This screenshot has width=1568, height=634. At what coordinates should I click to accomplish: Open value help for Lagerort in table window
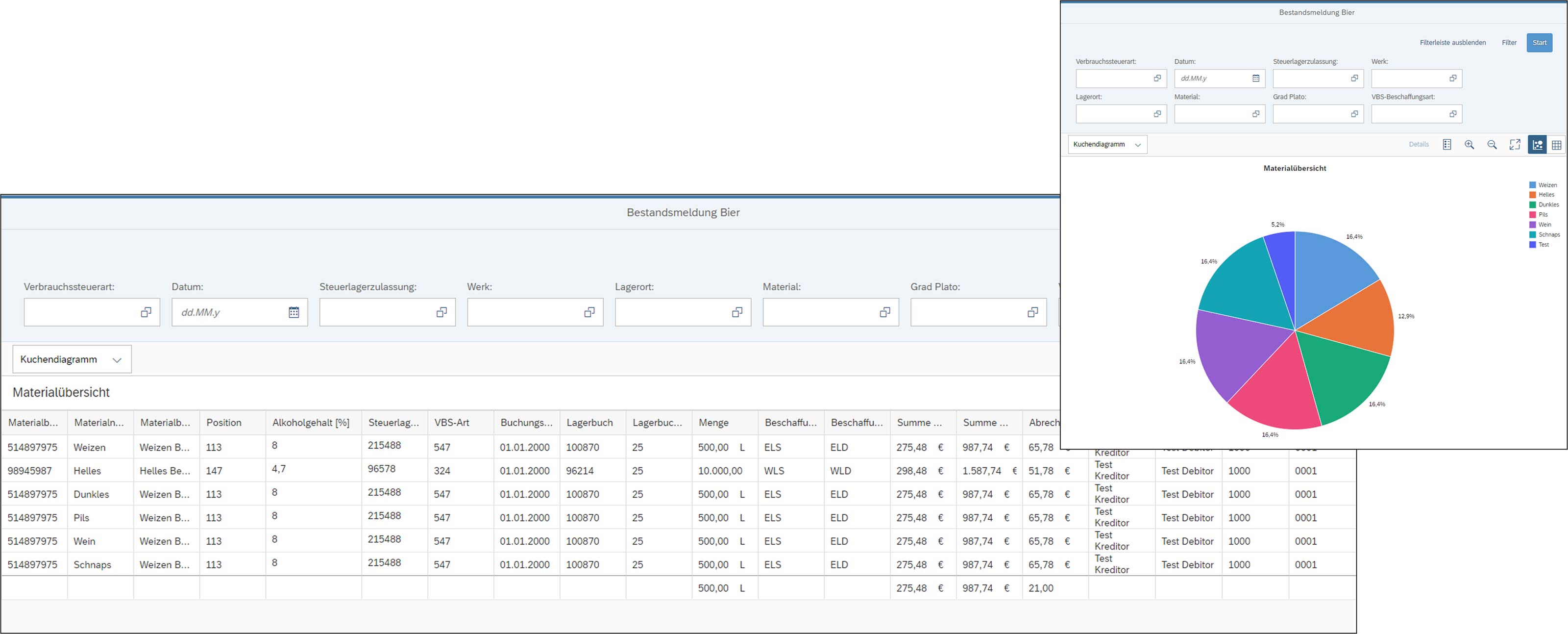[x=737, y=312]
